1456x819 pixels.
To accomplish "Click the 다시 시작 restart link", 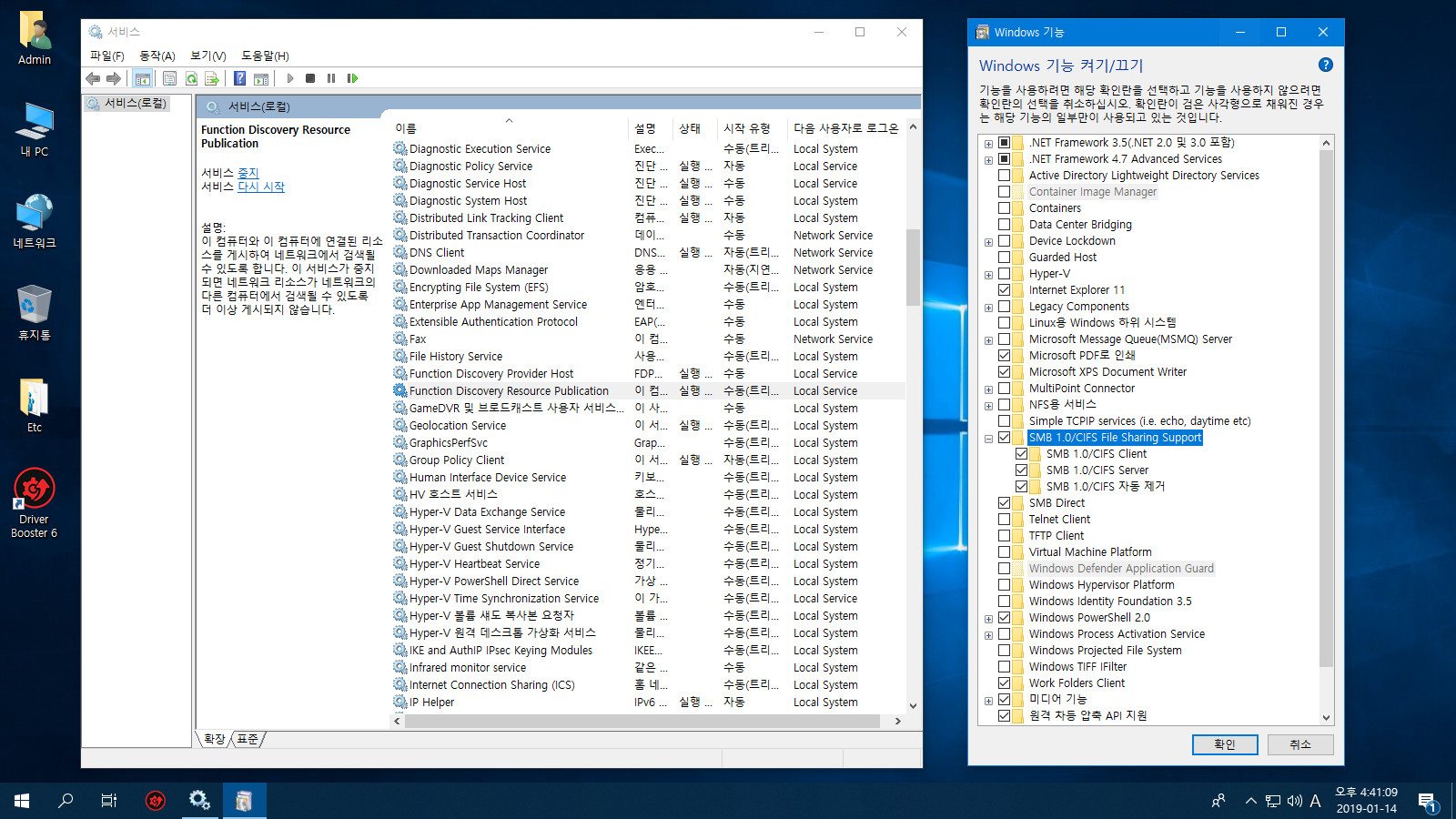I will pyautogui.click(x=261, y=187).
